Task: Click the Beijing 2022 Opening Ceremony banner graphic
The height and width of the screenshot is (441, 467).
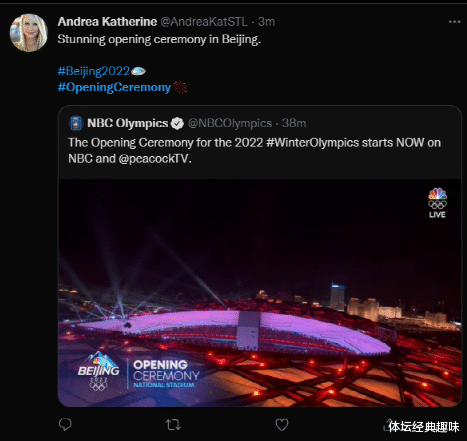Action: coord(139,372)
